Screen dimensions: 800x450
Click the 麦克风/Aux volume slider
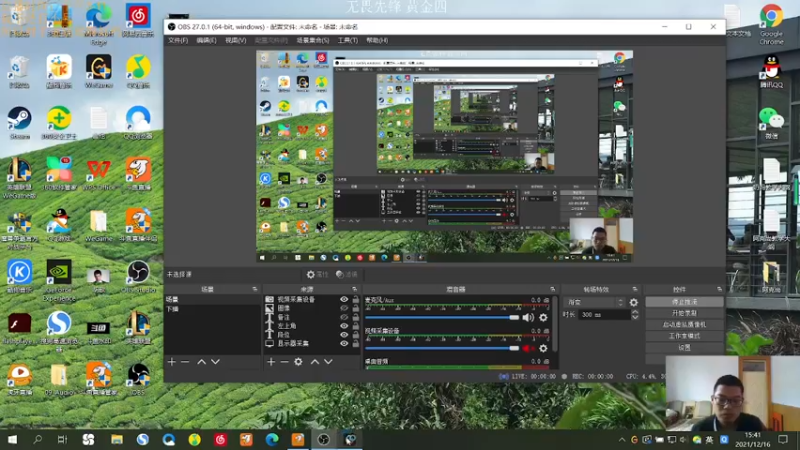[x=442, y=317]
